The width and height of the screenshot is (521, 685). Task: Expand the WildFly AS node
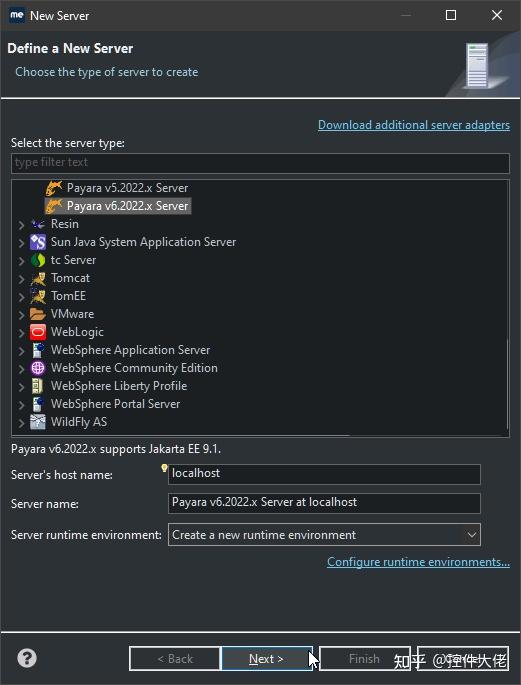(21, 422)
